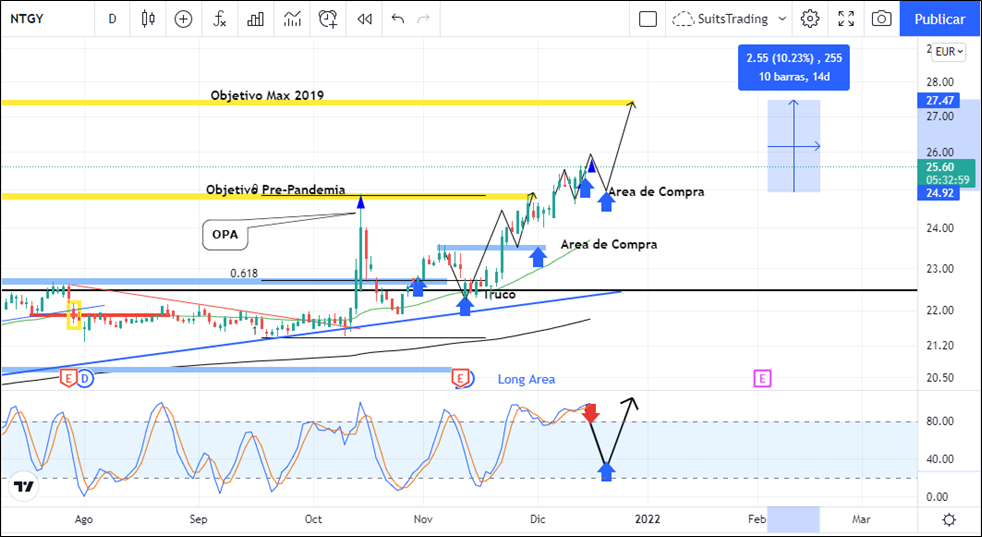Screen dimensions: 982x537
Task: Undo the last chart action
Action: tap(398, 19)
